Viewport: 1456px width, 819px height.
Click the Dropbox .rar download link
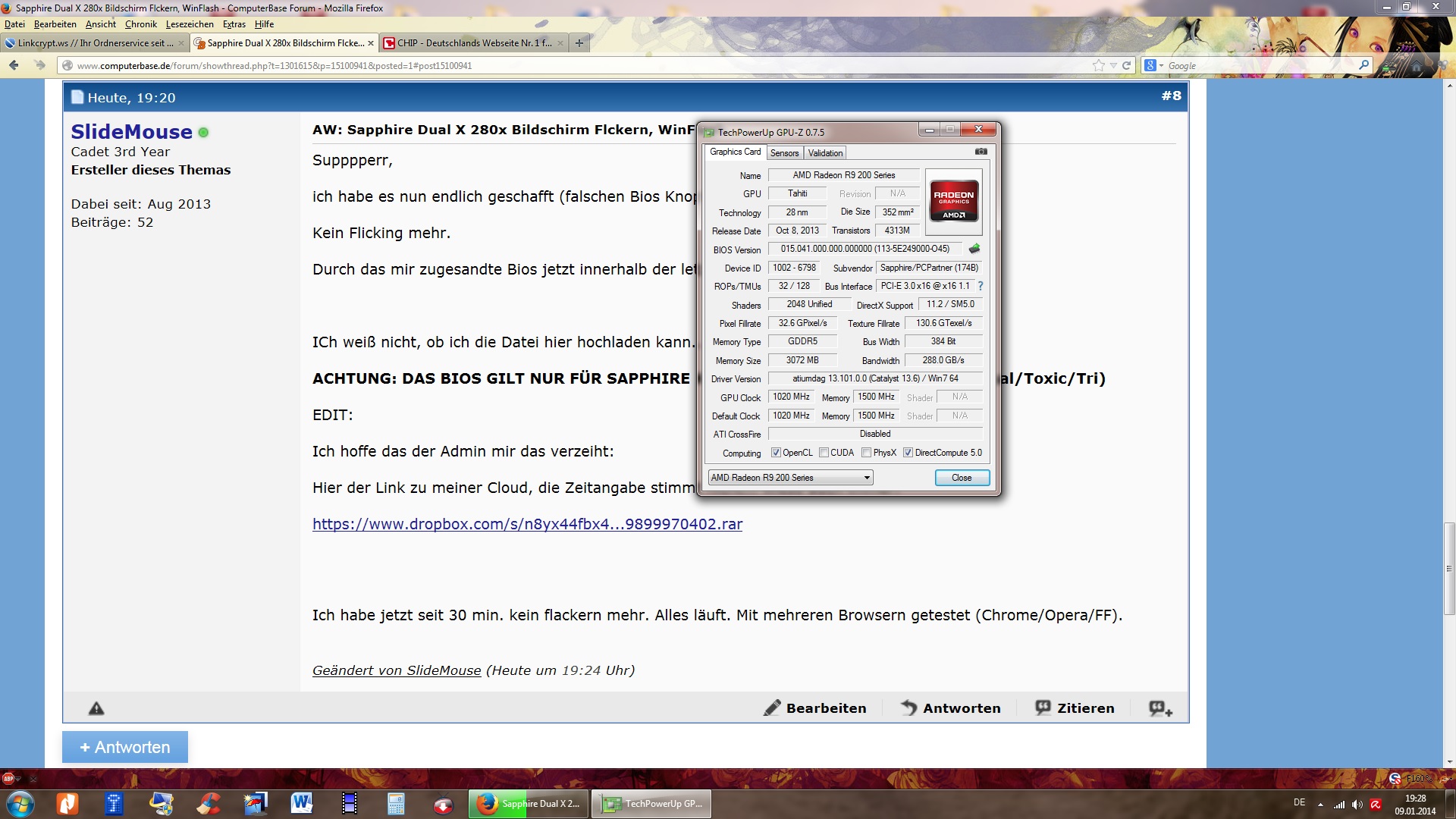coord(527,524)
